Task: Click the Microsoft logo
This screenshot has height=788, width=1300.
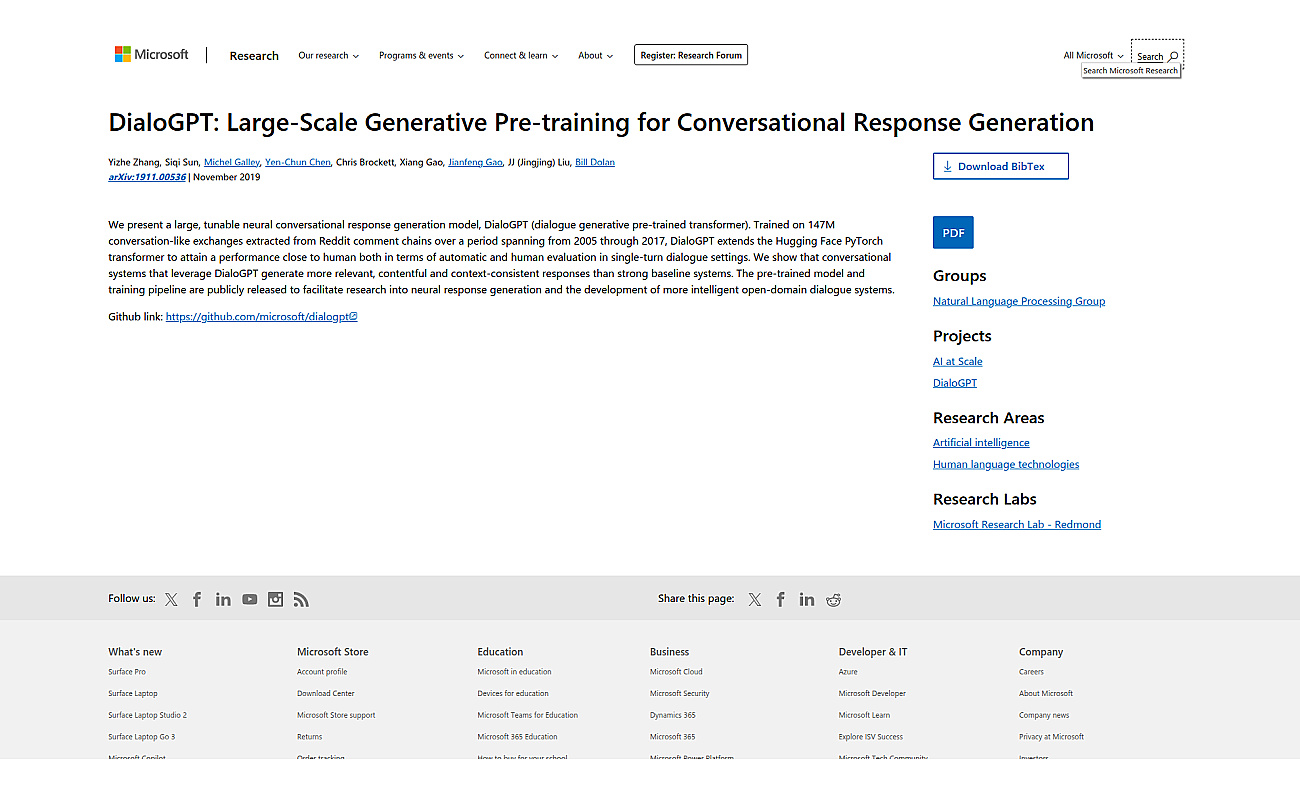Action: 151,55
